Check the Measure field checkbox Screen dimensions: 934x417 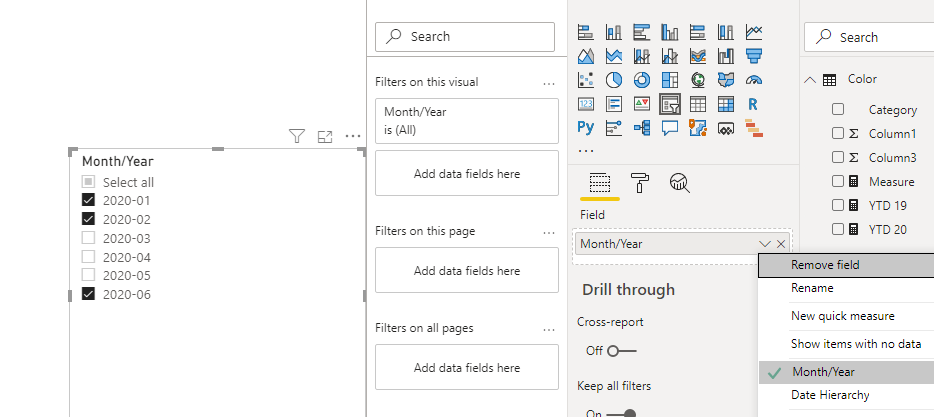click(838, 181)
